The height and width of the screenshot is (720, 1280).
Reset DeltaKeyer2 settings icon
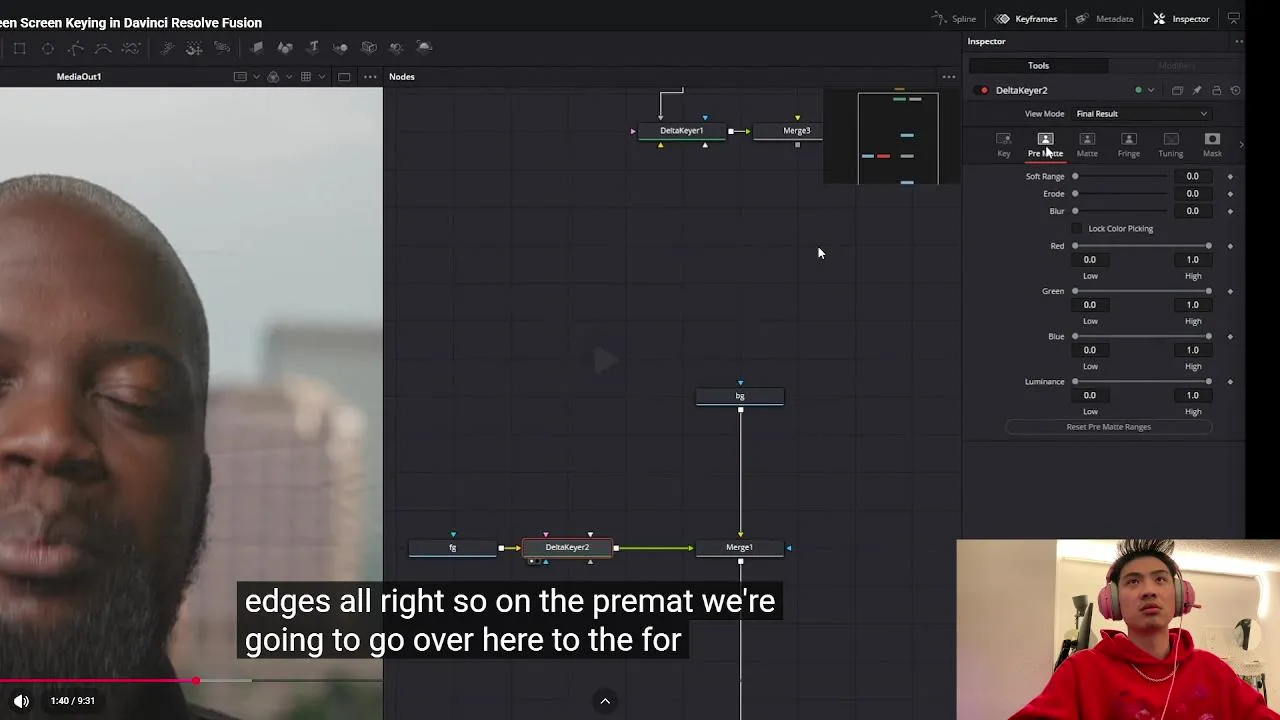tap(1235, 90)
